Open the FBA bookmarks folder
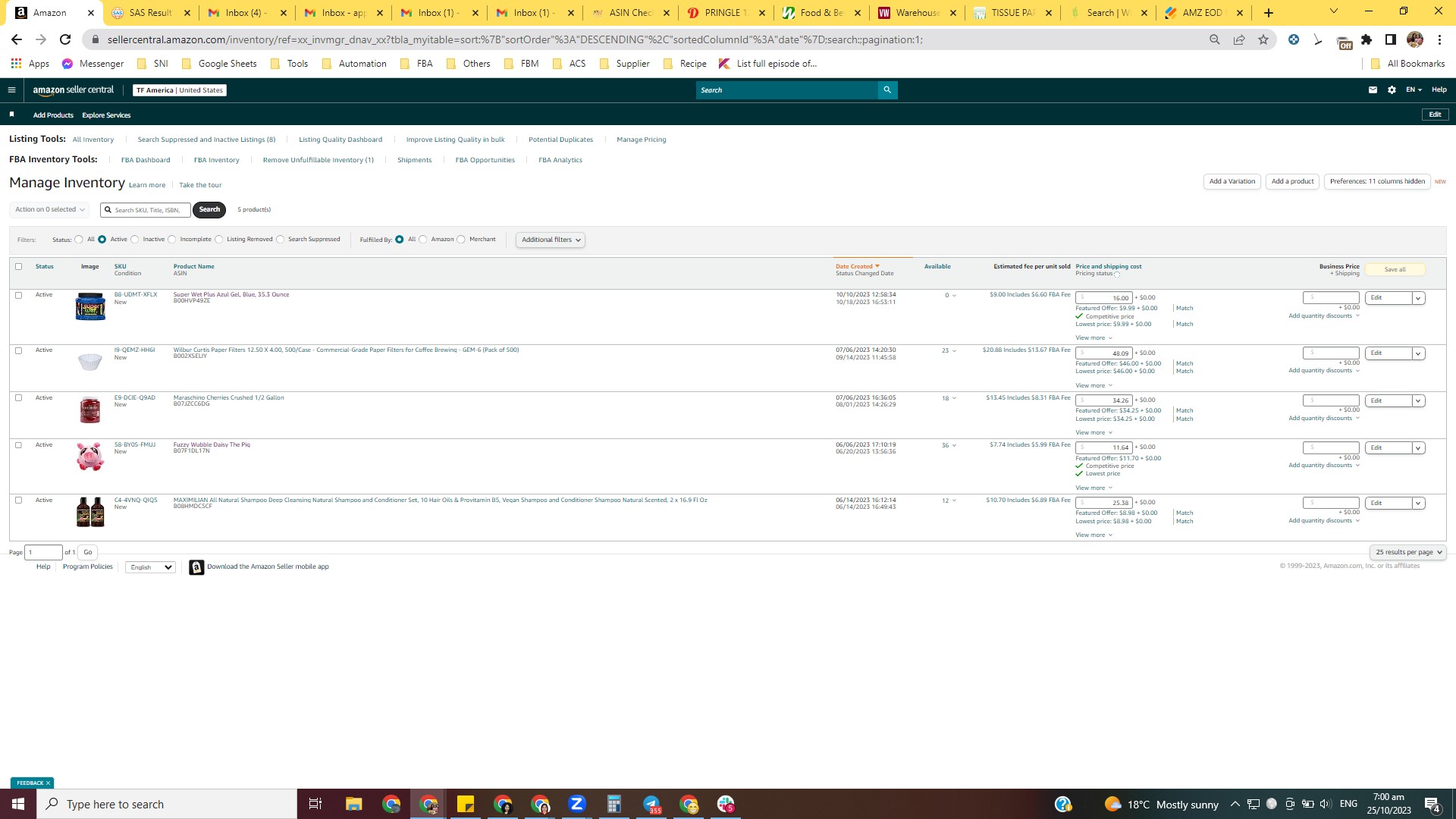Image resolution: width=1456 pixels, height=819 pixels. (x=416, y=64)
